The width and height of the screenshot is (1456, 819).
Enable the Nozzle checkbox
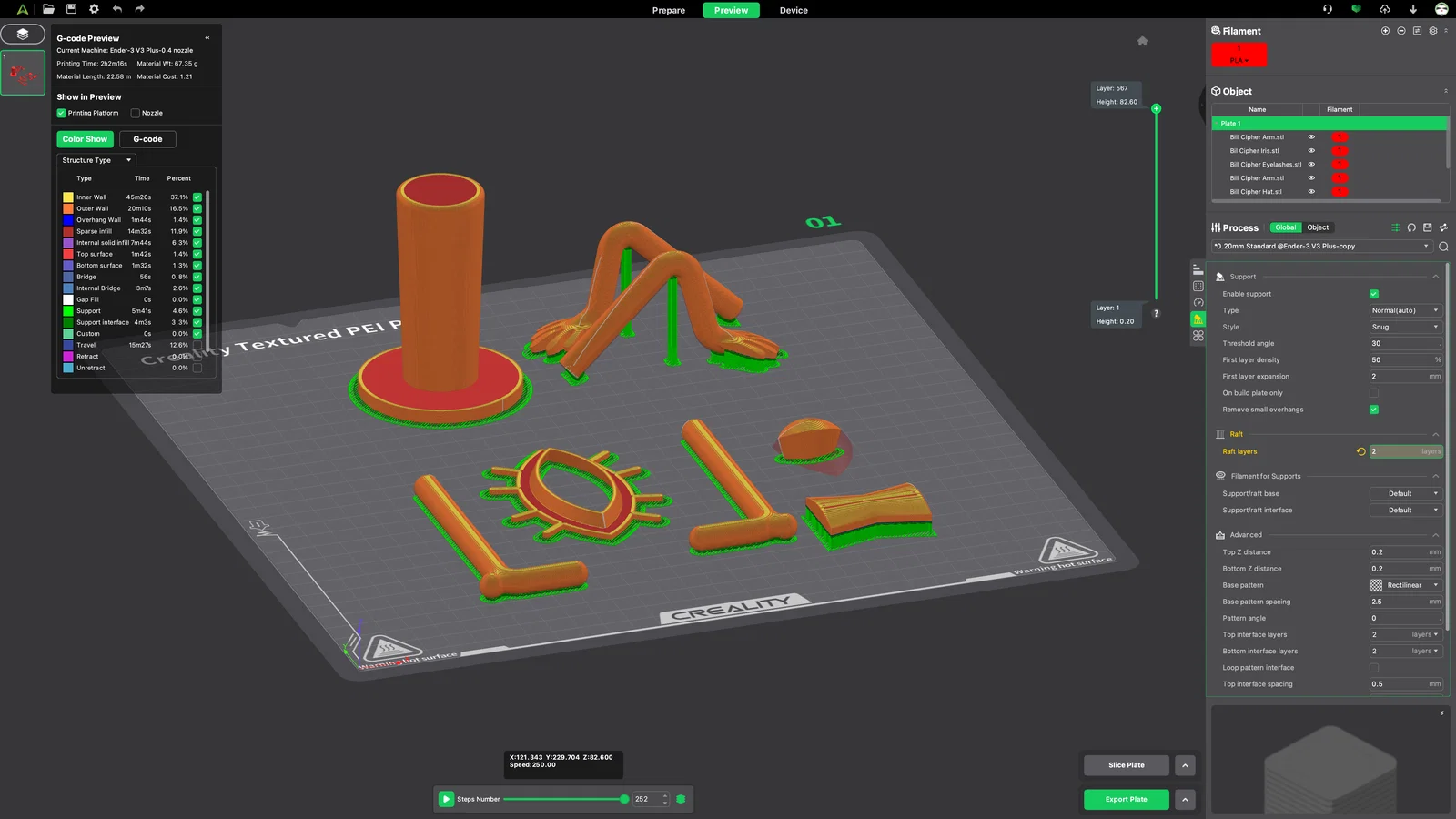click(x=136, y=114)
